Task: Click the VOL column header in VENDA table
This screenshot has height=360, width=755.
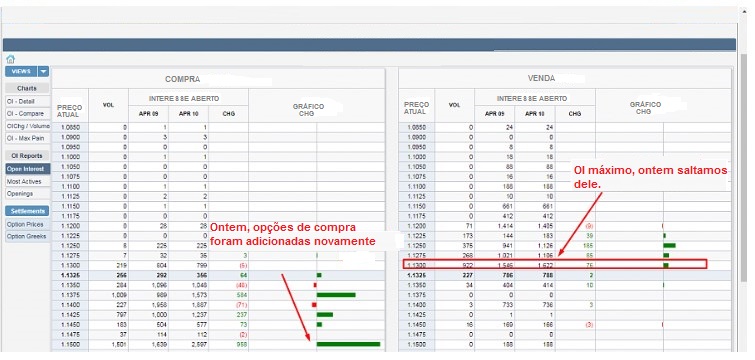Action: 455,105
